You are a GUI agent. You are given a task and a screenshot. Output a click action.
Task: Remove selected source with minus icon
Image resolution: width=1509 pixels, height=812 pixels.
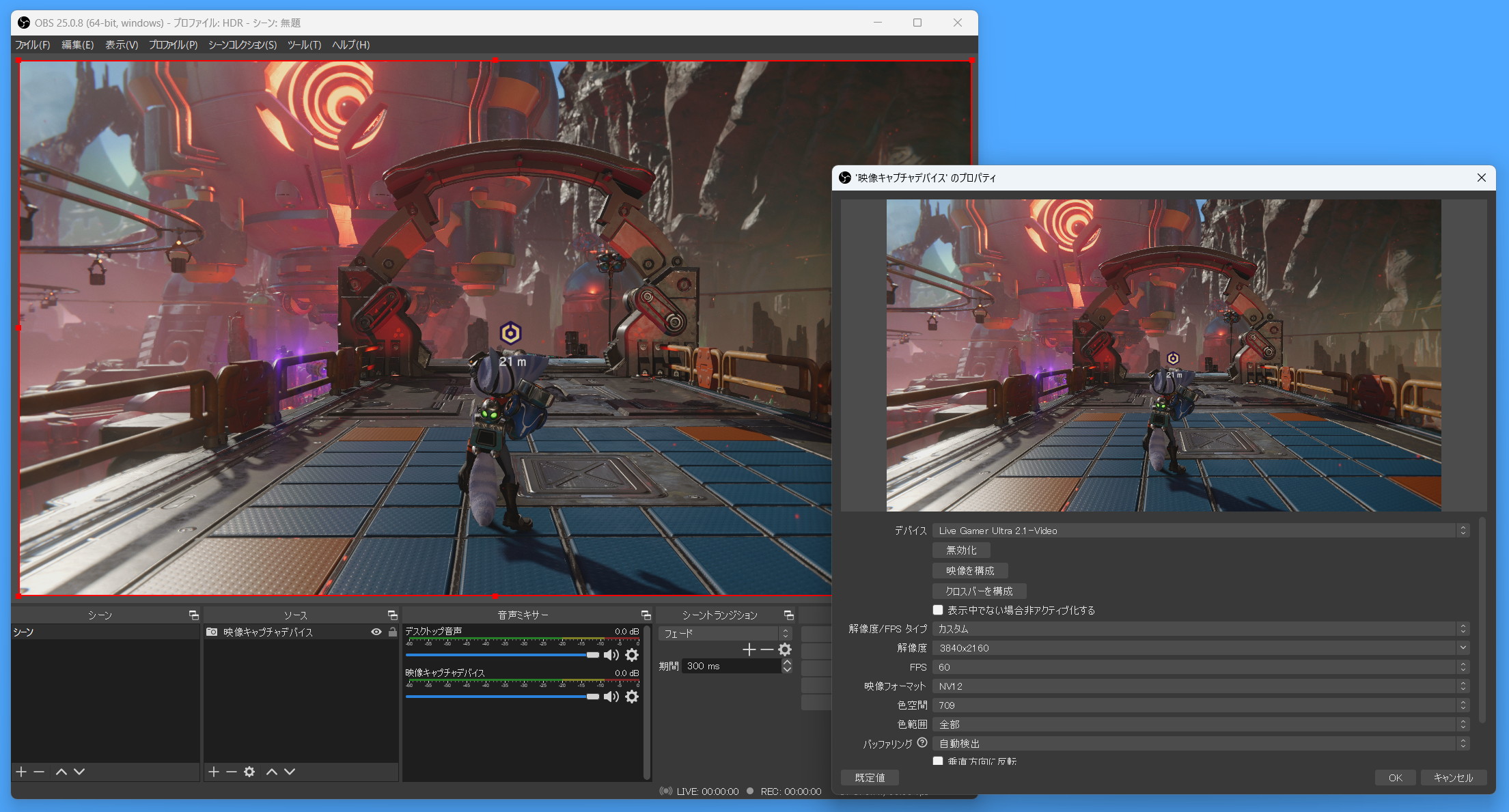click(232, 772)
